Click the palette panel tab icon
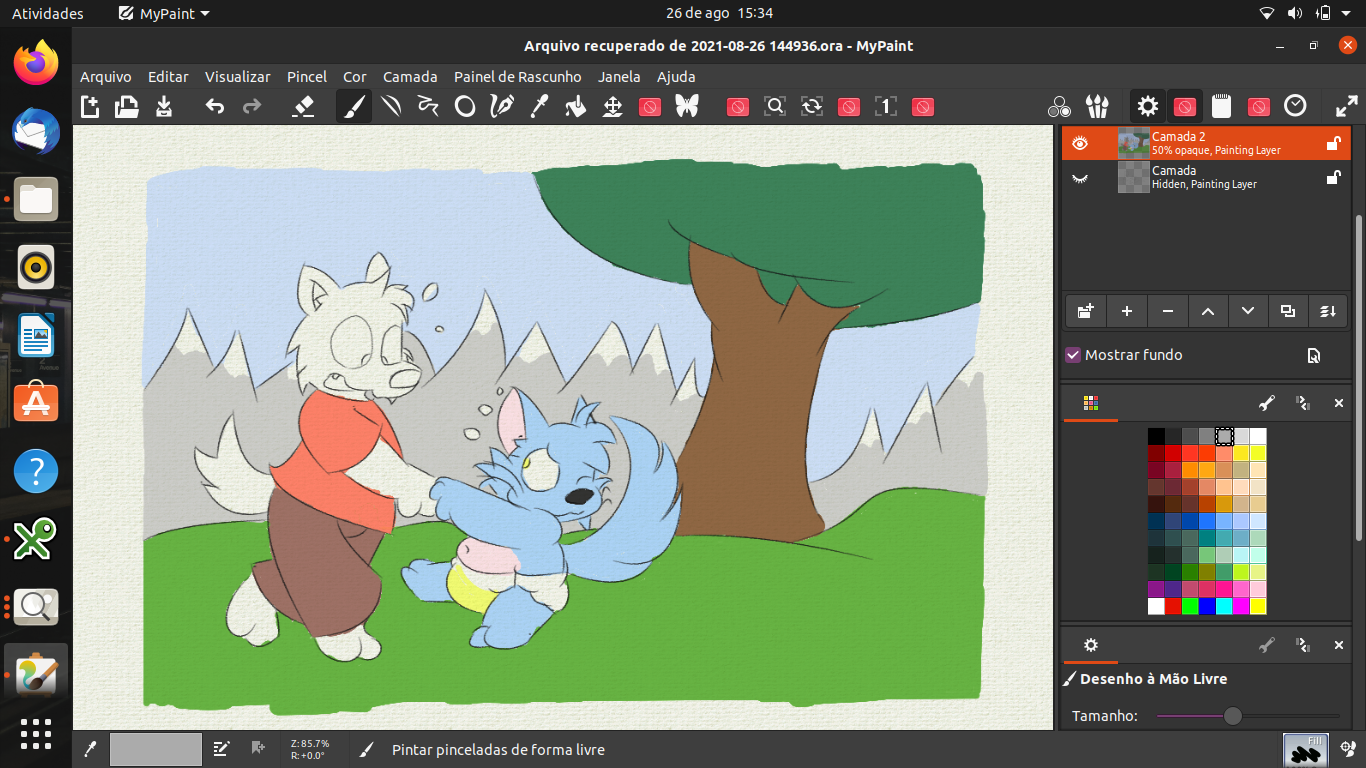1366x768 pixels. click(1091, 403)
